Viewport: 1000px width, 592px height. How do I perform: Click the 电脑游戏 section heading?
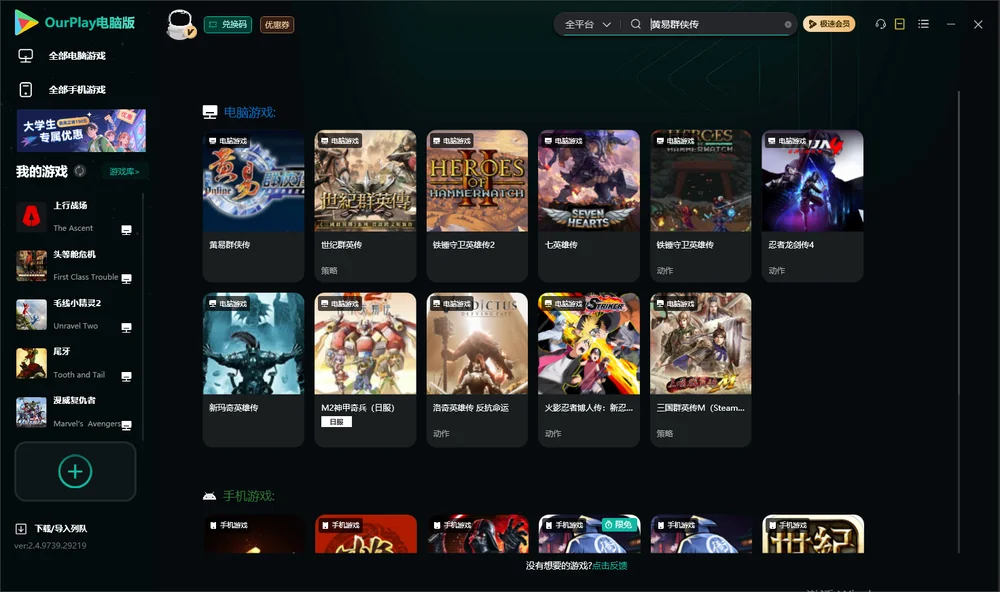249,112
